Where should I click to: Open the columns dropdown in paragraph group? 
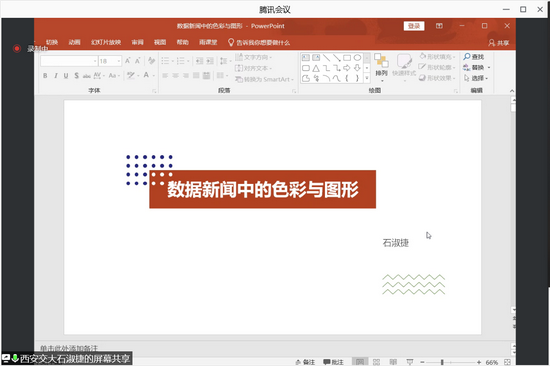tap(222, 75)
